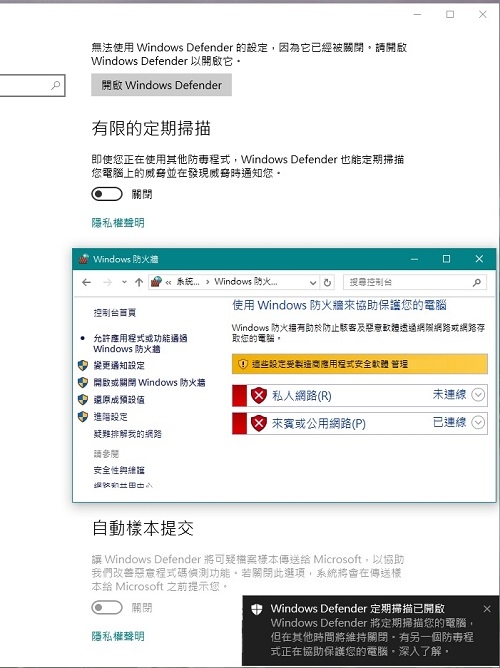500x668 pixels.
Task: Click shield icon next to 變更通知設定
Action: coord(83,366)
